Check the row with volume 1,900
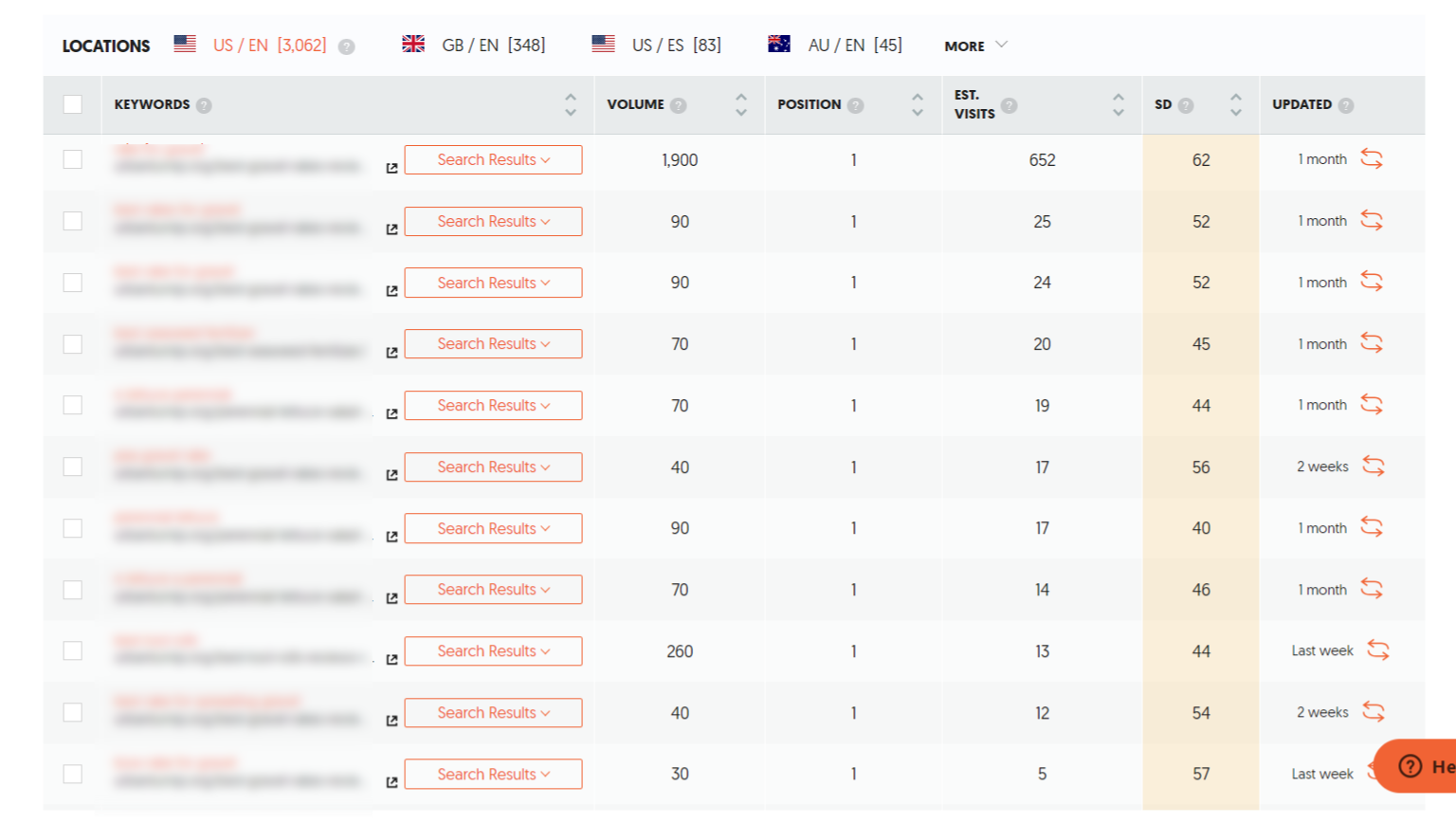This screenshot has height=823, width=1456. click(72, 159)
